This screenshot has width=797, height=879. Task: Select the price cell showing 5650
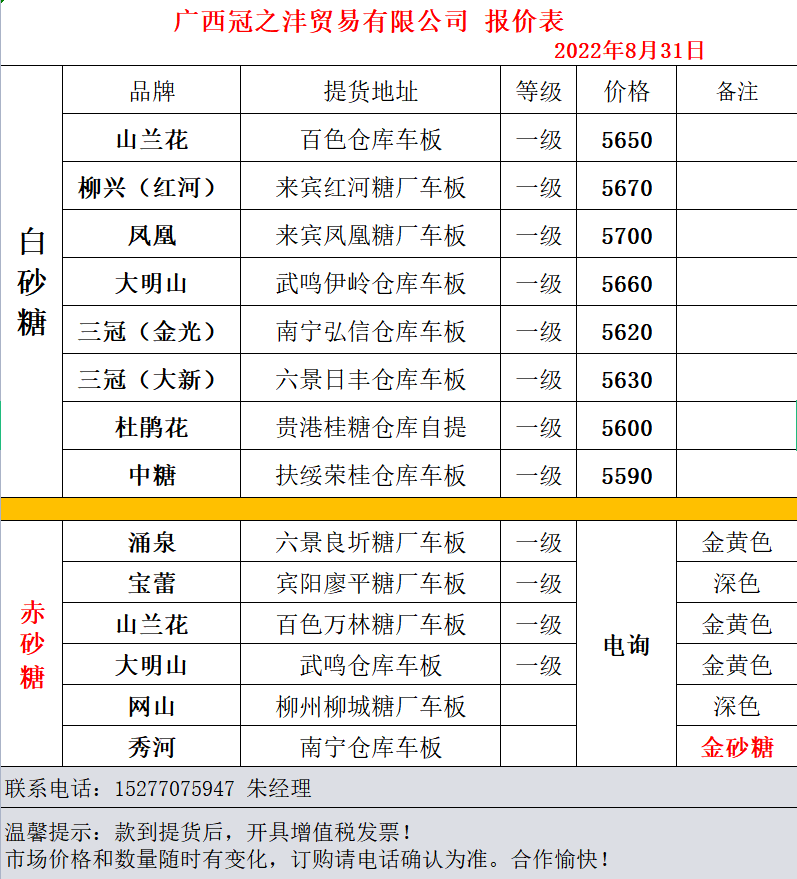tap(627, 140)
